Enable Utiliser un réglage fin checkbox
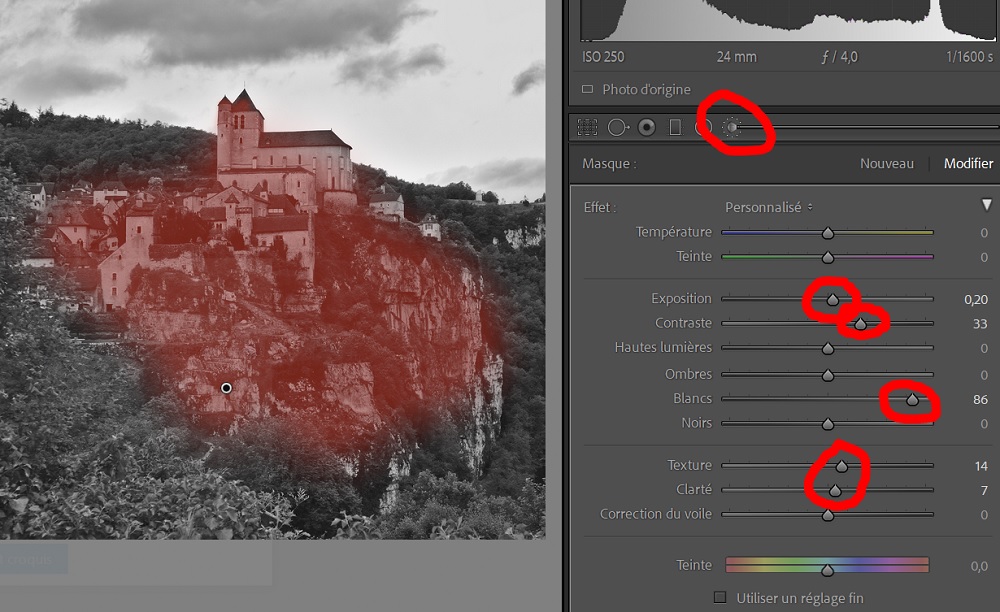Image resolution: width=1000 pixels, height=612 pixels. [x=720, y=597]
